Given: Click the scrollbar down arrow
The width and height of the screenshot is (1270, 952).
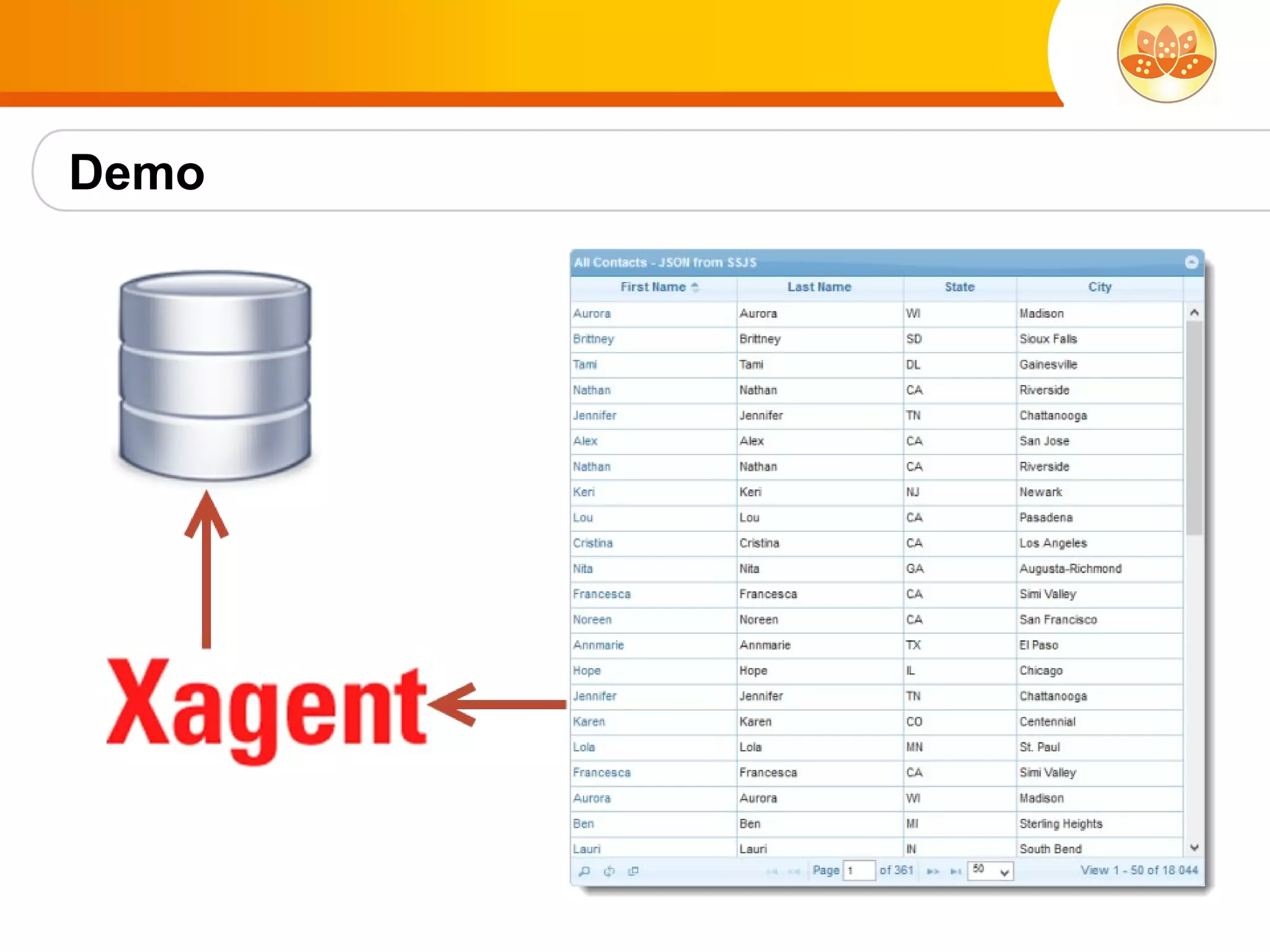Looking at the screenshot, I should 1194,847.
